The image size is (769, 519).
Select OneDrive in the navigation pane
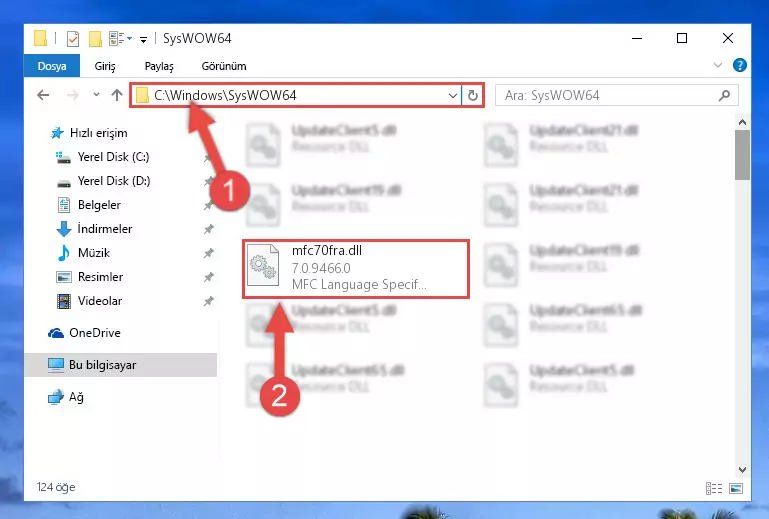point(95,333)
